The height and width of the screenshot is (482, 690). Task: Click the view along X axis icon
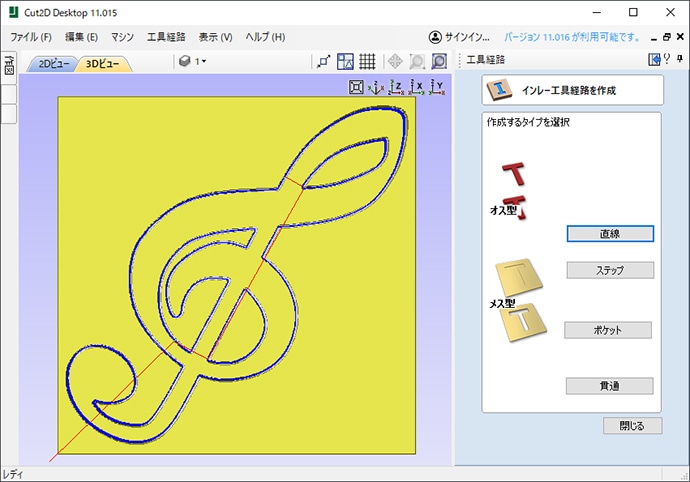(x=417, y=87)
